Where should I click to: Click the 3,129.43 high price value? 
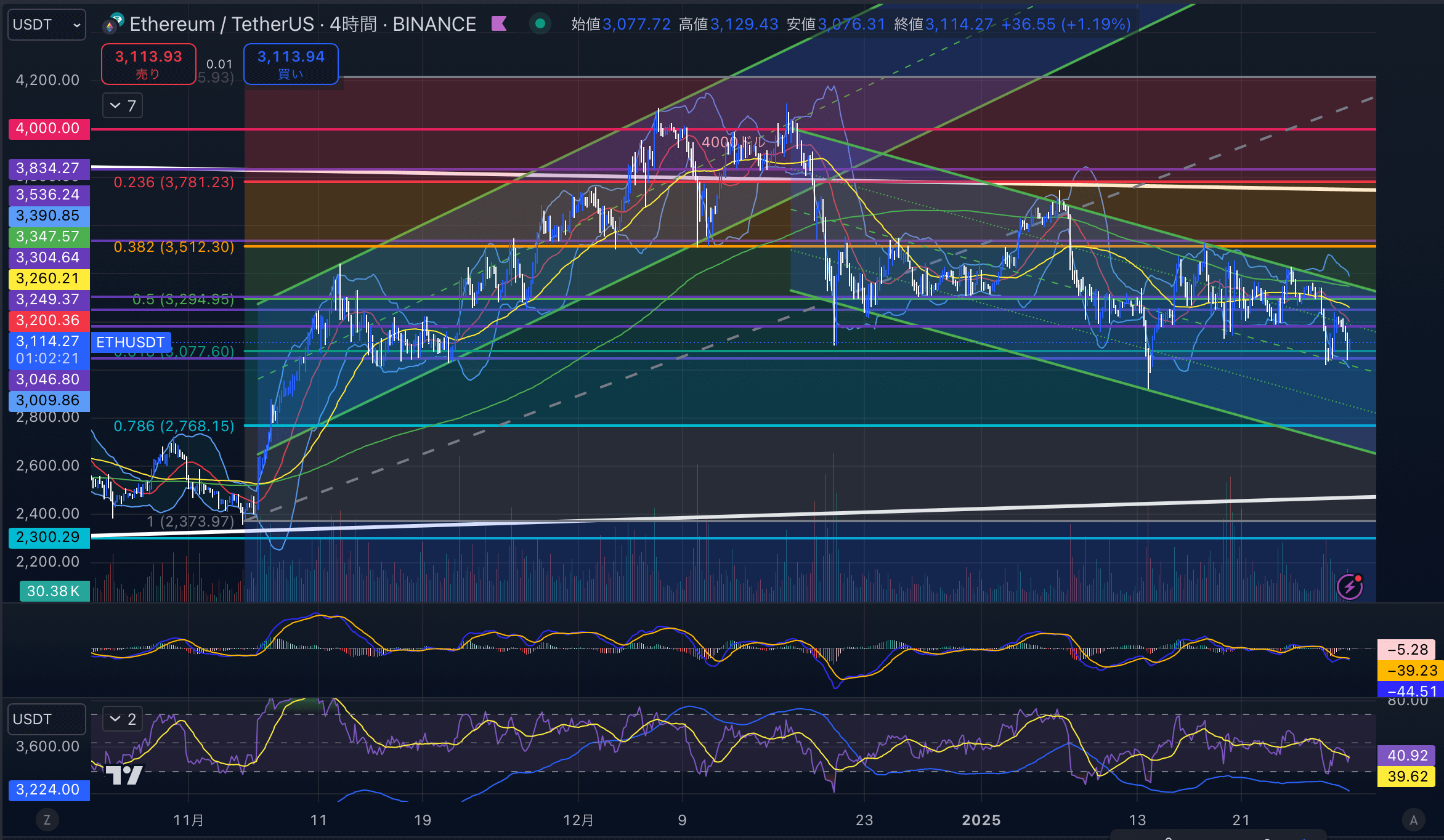pos(744,24)
